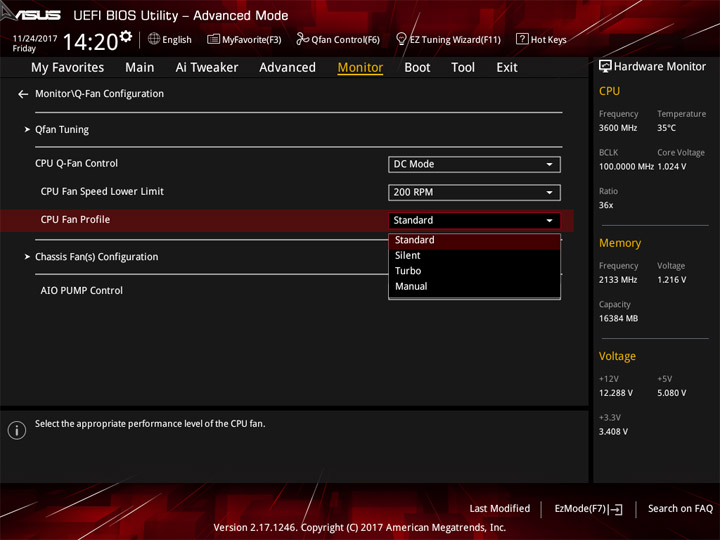The image size is (720, 540).
Task: Click the EzMode exit arrow icon
Action: point(616,509)
